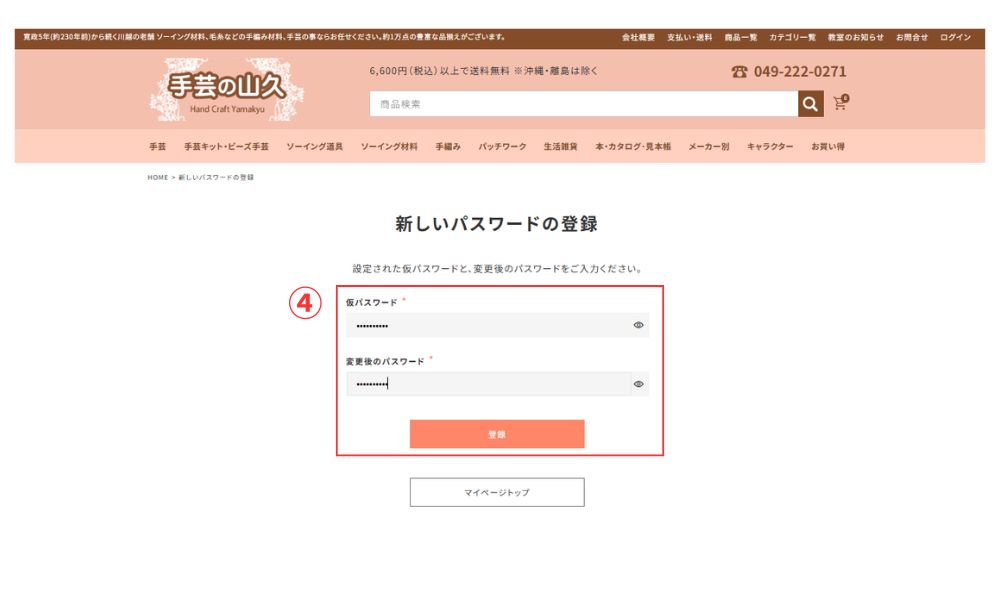Open 本・カタログ・見本帳 category menu
The image size is (1000, 600).
click(633, 147)
